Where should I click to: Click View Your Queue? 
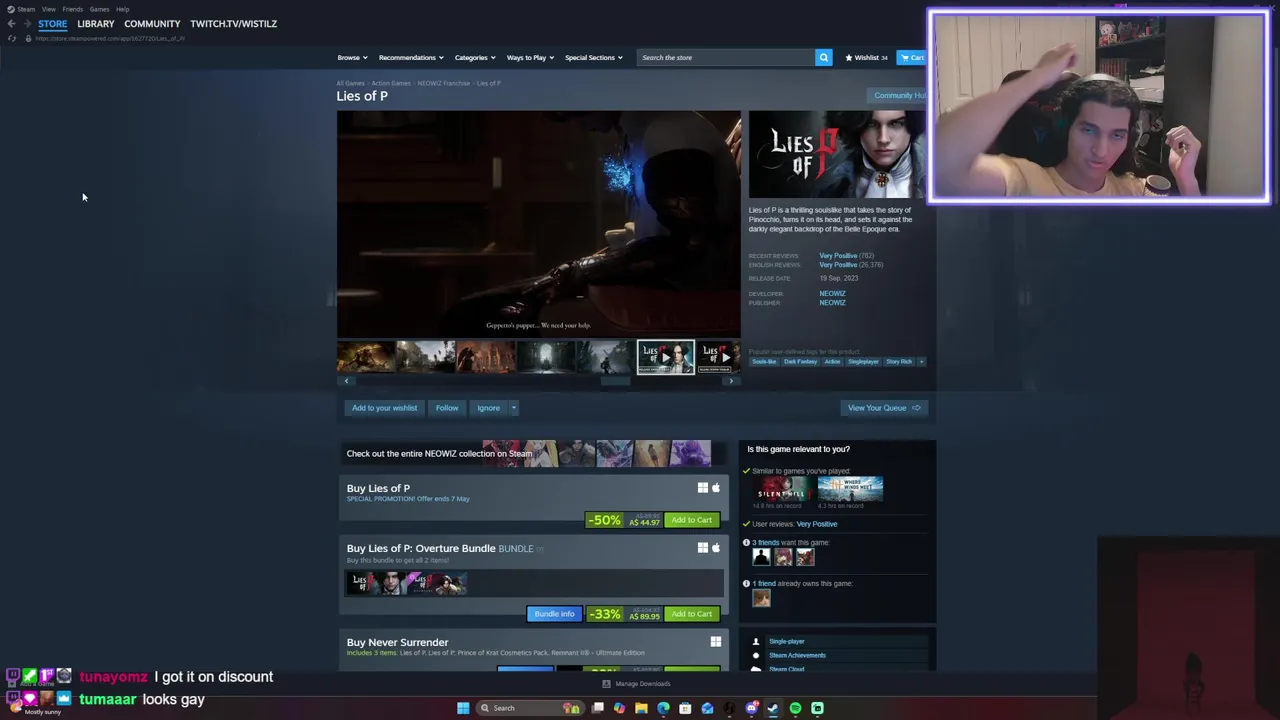(884, 408)
